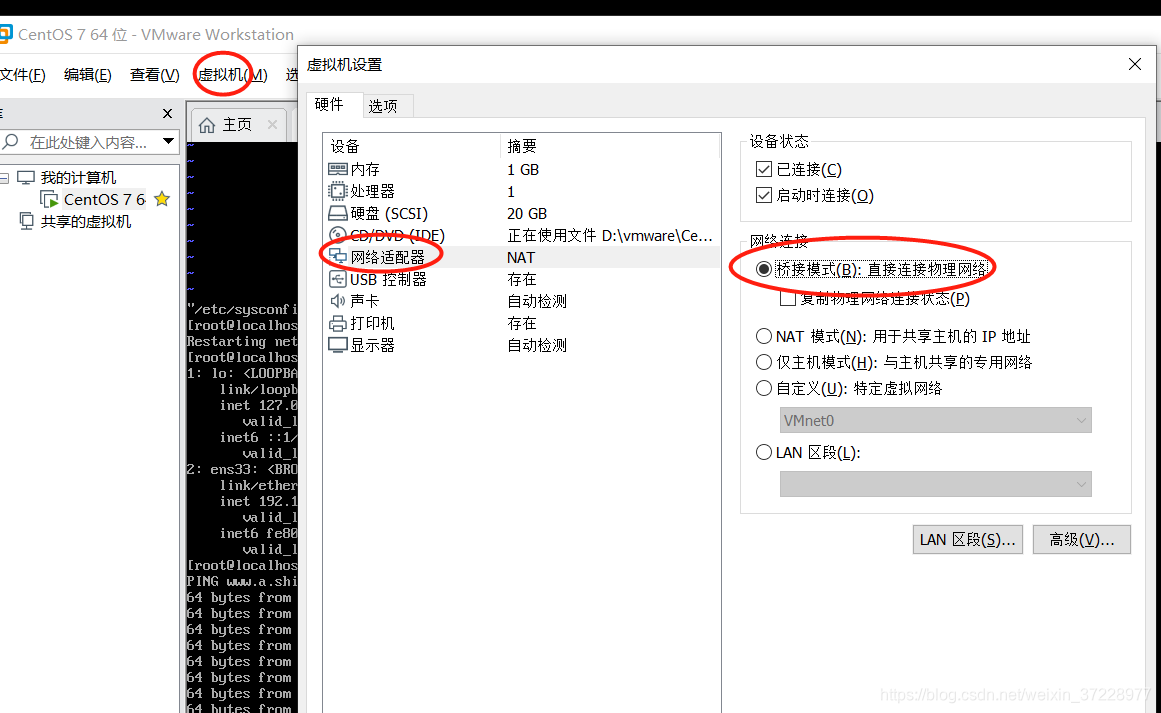Click the 摘要 column header
The height and width of the screenshot is (713, 1161).
(x=610, y=146)
